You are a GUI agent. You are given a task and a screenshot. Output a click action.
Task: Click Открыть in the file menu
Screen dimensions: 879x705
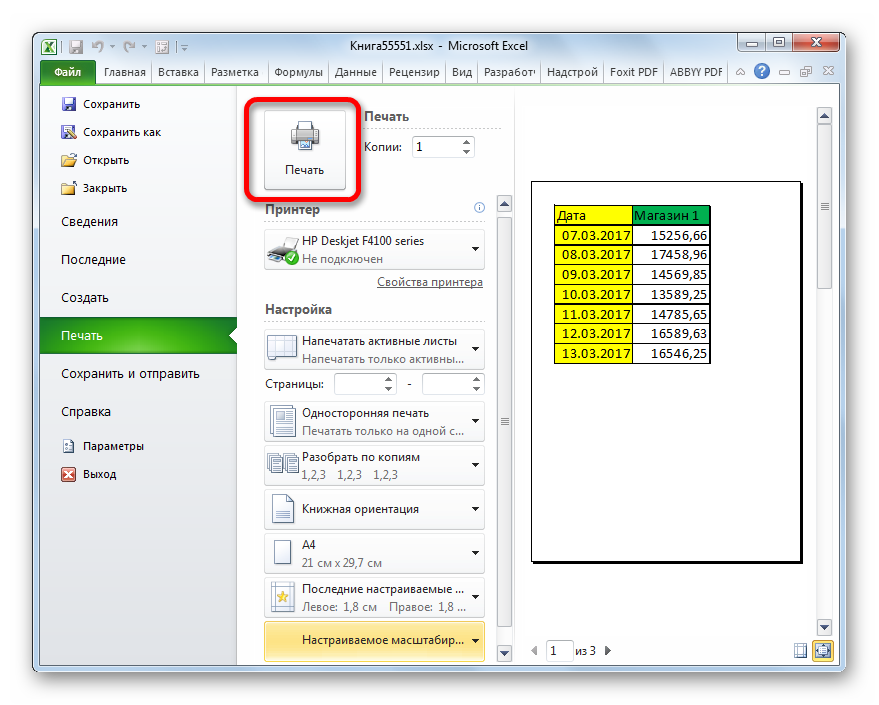(x=95, y=160)
